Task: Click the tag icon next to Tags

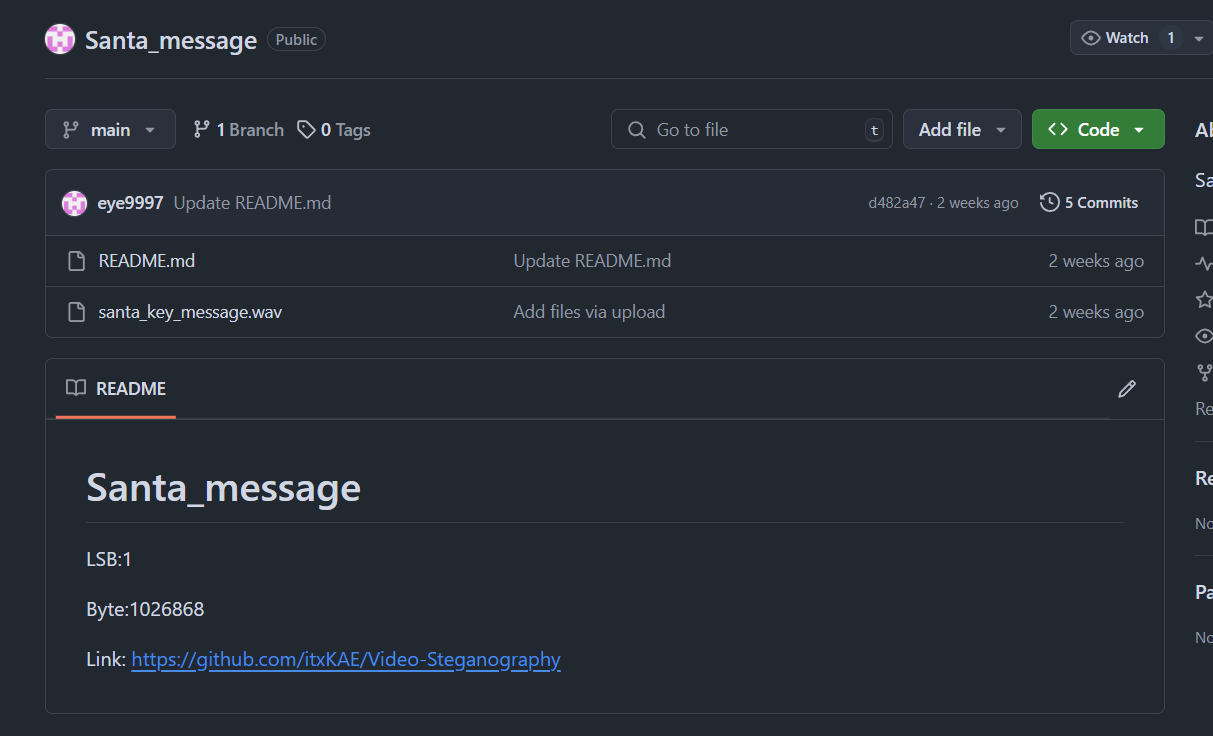Action: pyautogui.click(x=306, y=130)
